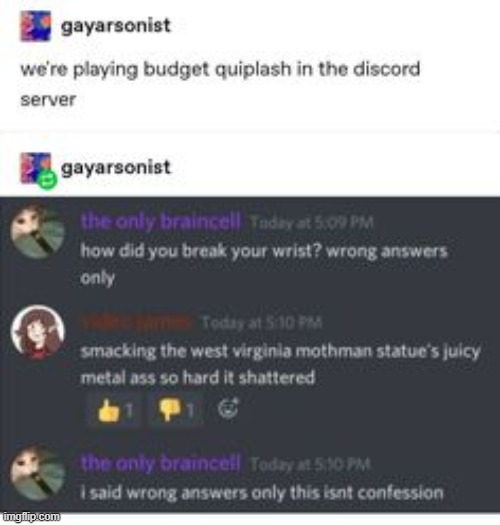Click the Today at 5:09 PM timestamp
The width and height of the screenshot is (500, 525).
point(311,222)
